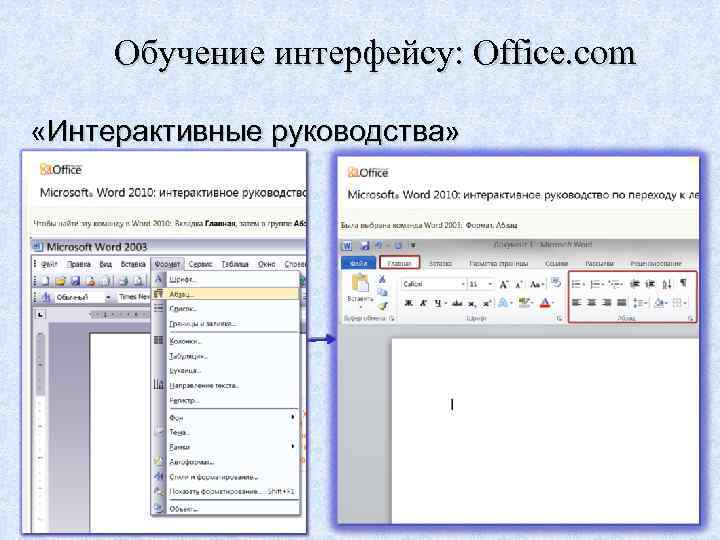The width and height of the screenshot is (720, 540).
Task: Open the Times New font box in Word 2003
Action: tap(134, 297)
